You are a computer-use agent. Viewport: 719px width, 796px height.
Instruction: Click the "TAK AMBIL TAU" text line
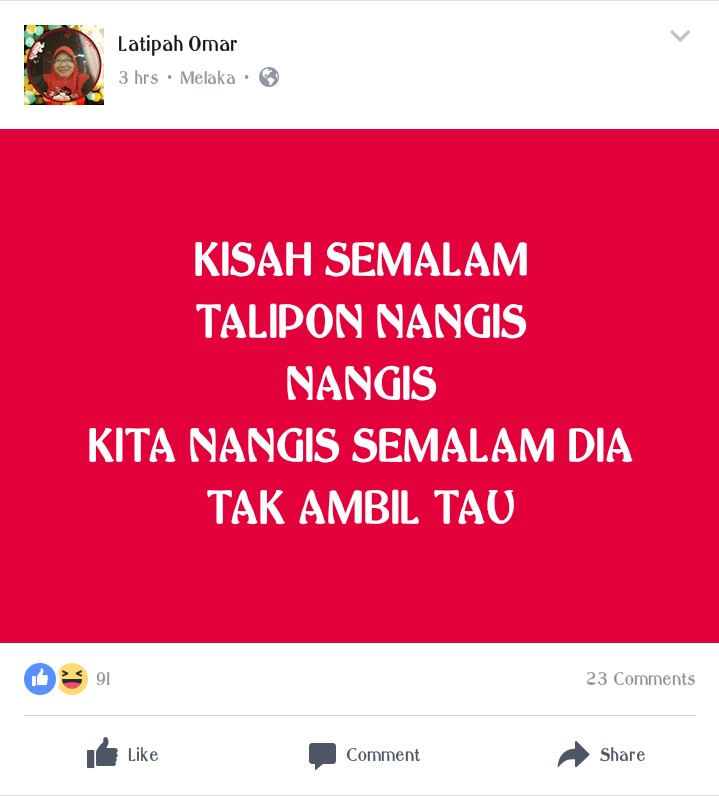pyautogui.click(x=361, y=507)
